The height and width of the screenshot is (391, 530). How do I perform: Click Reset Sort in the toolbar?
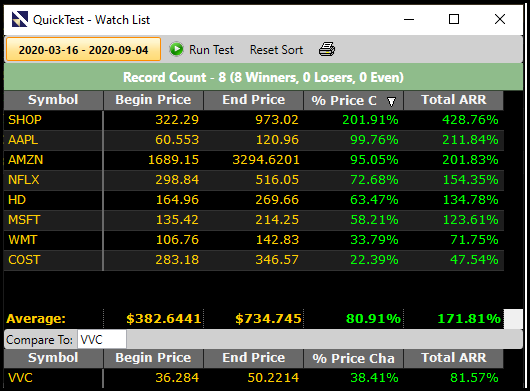click(276, 50)
